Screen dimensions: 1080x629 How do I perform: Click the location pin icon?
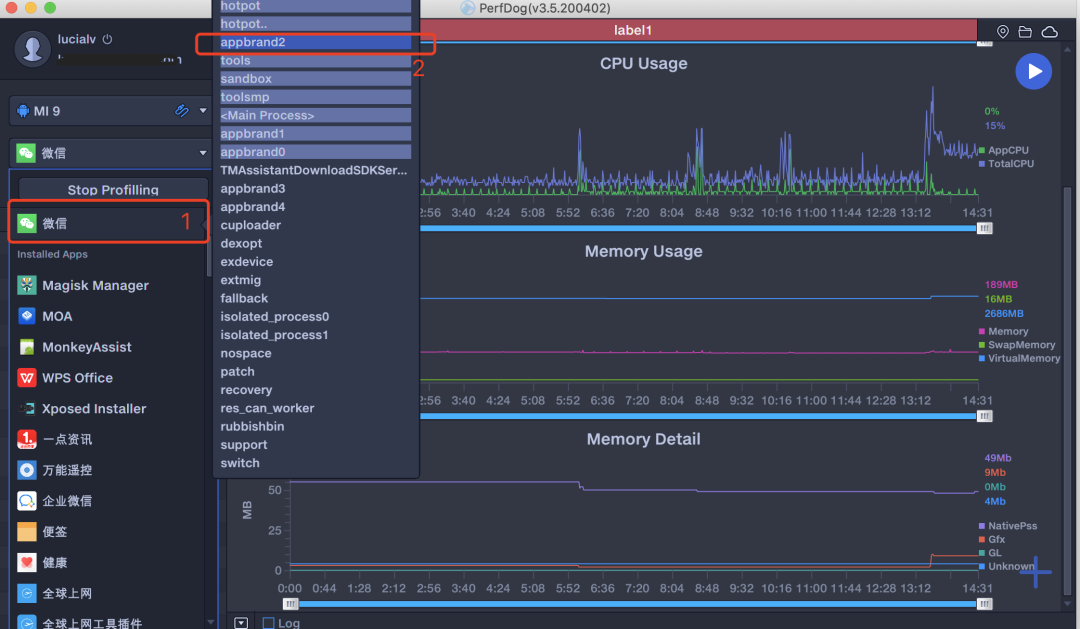pos(1003,32)
